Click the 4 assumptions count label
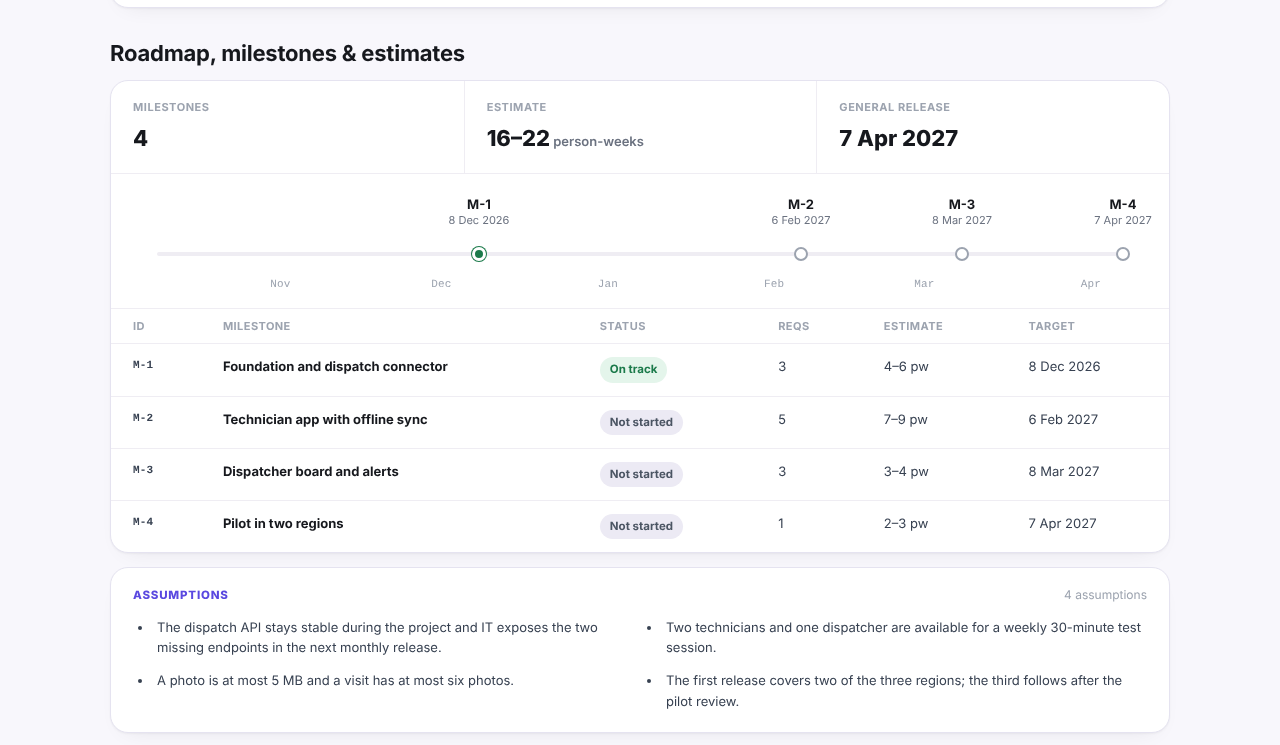 1105,595
